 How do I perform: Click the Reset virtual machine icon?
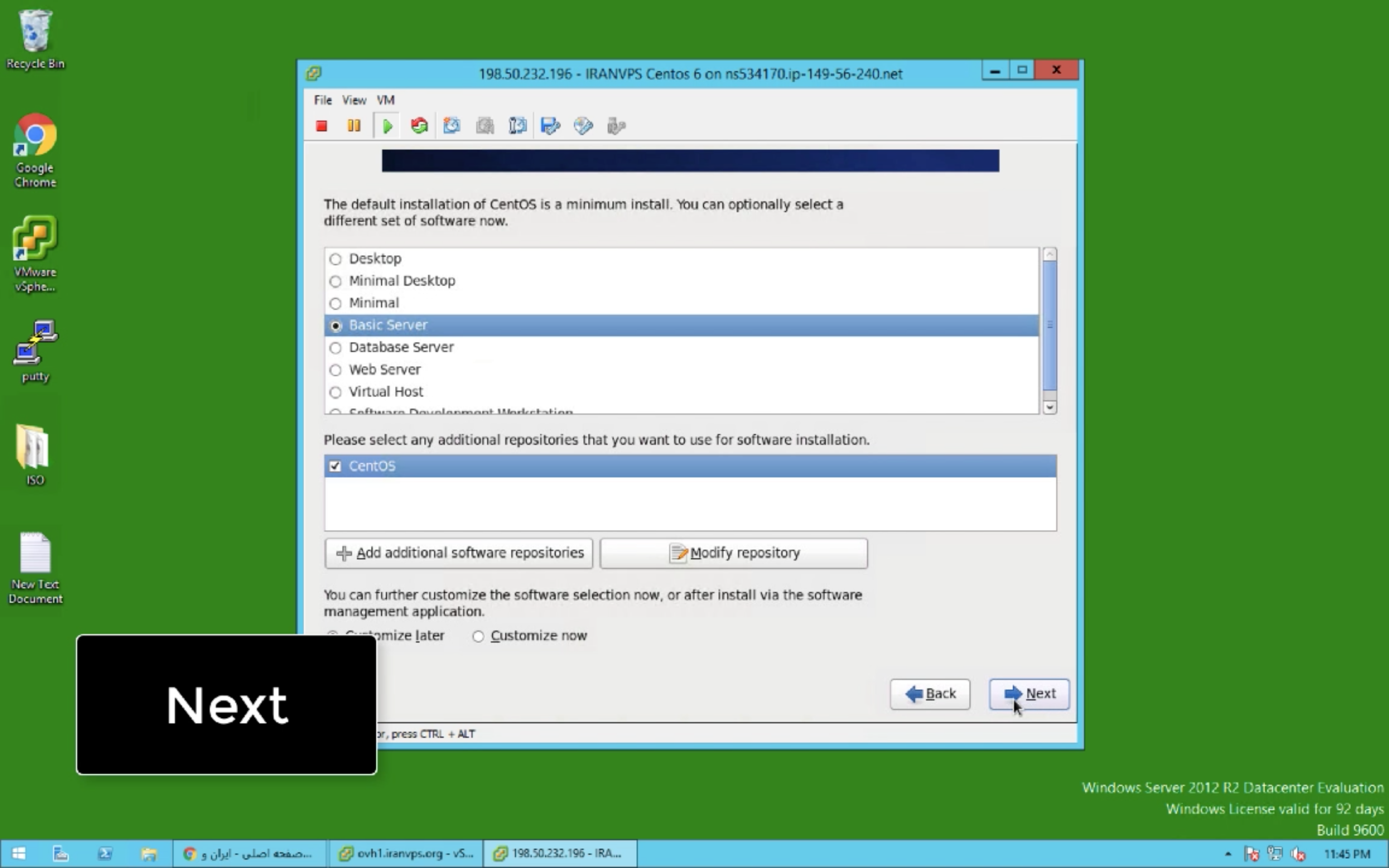coord(420,126)
